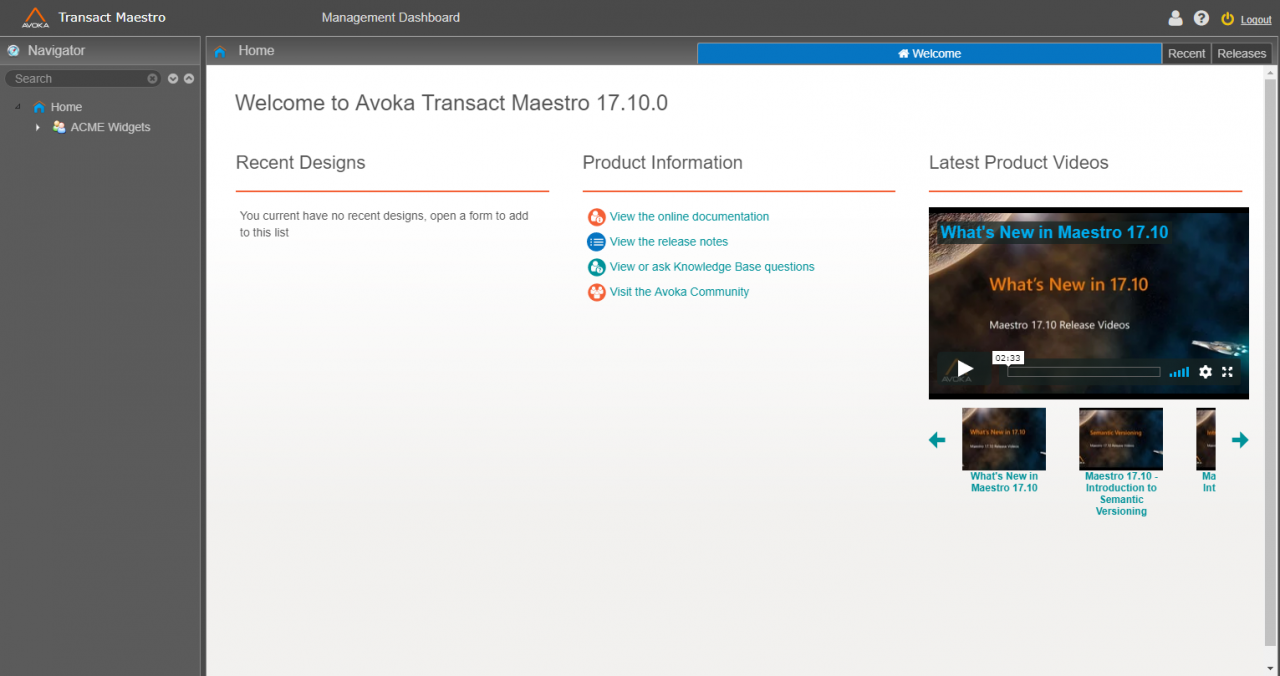Click the release notes list icon
Image resolution: width=1280 pixels, height=676 pixels.
pyautogui.click(x=596, y=242)
